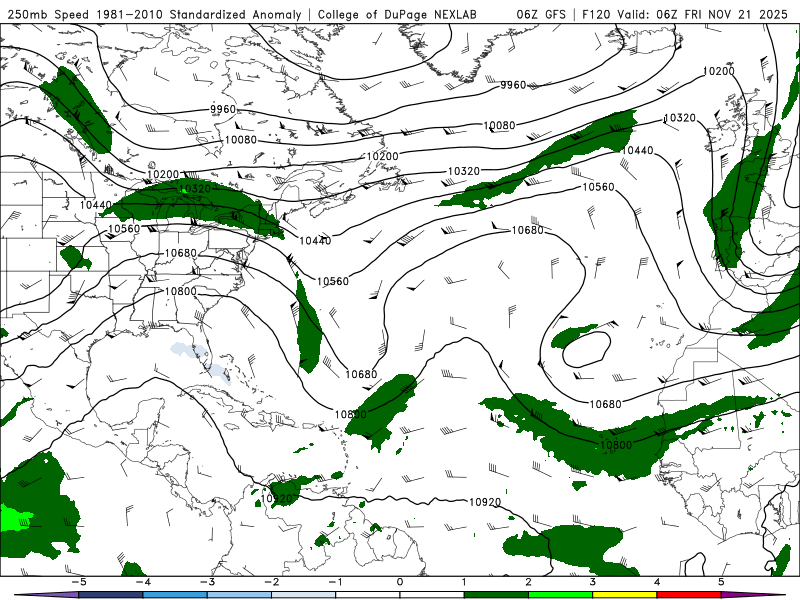Click the 10680 label in the central North Atlantic

click(x=528, y=230)
